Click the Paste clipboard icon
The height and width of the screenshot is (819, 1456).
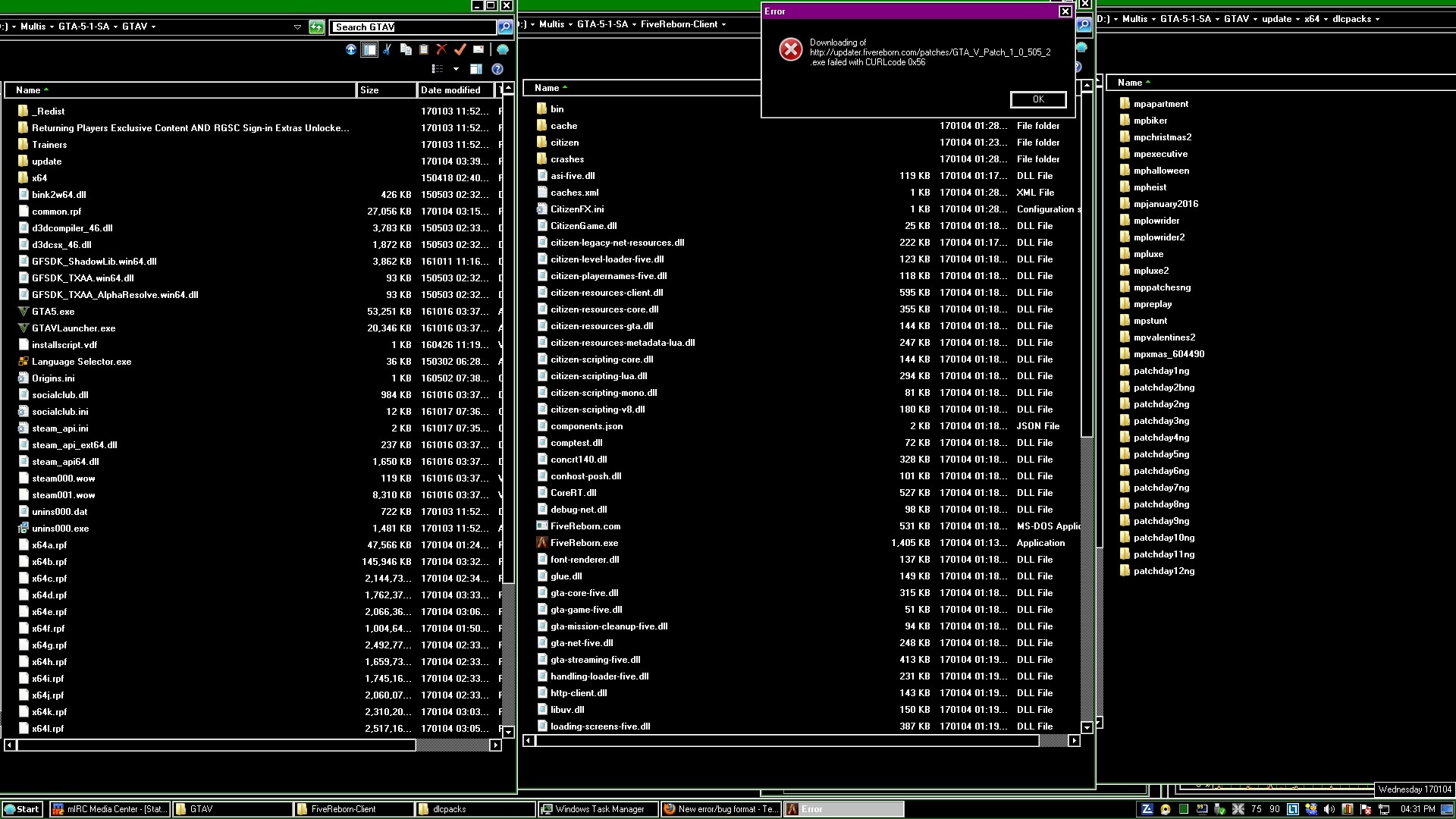(424, 49)
